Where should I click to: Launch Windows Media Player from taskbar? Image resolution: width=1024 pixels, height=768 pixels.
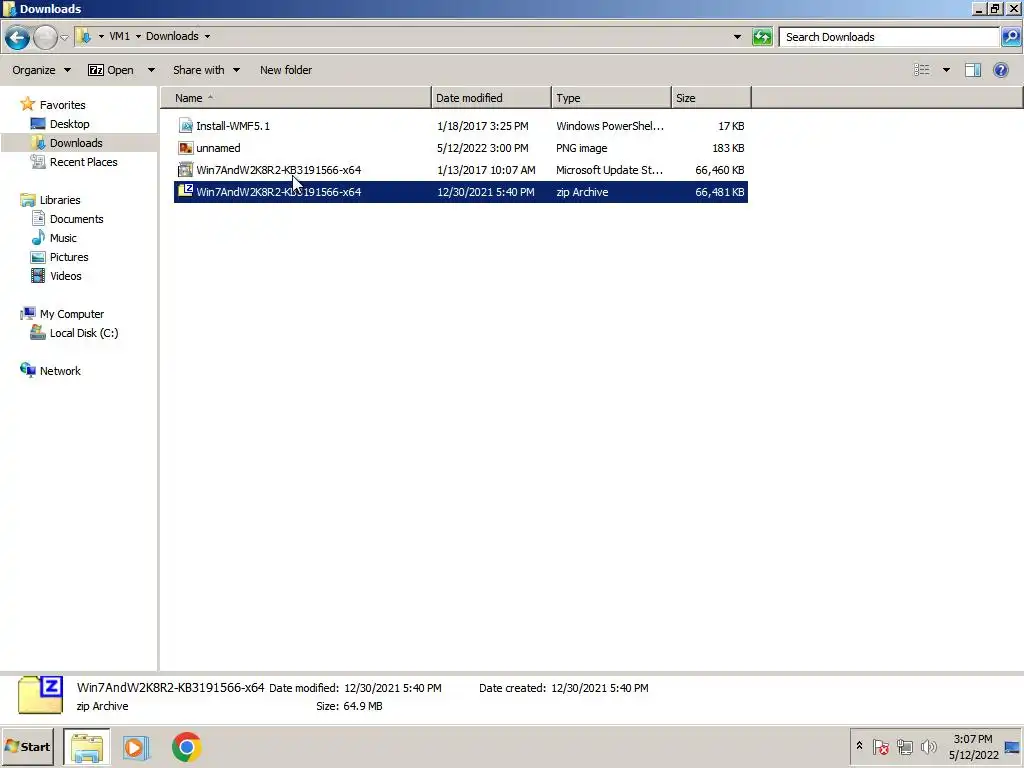click(x=136, y=747)
